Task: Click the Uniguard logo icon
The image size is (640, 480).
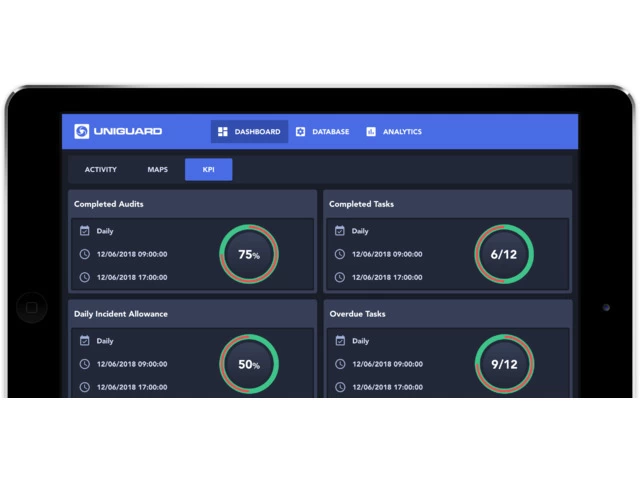Action: point(82,131)
